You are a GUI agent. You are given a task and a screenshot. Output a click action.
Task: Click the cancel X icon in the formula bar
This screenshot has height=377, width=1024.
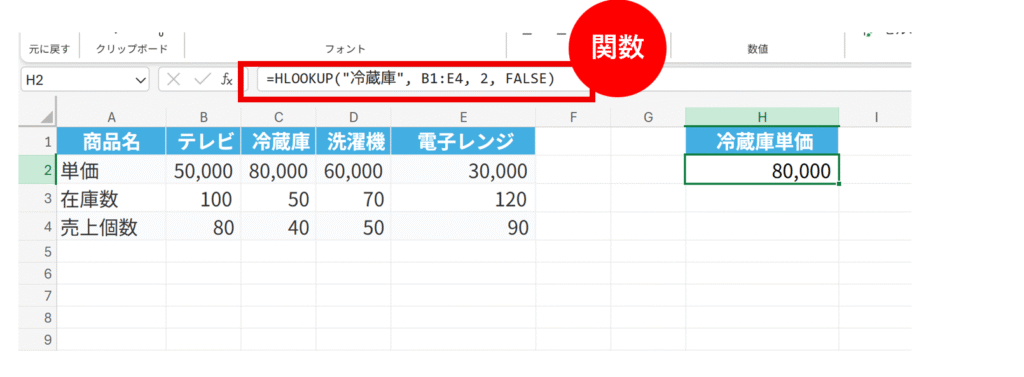[174, 80]
